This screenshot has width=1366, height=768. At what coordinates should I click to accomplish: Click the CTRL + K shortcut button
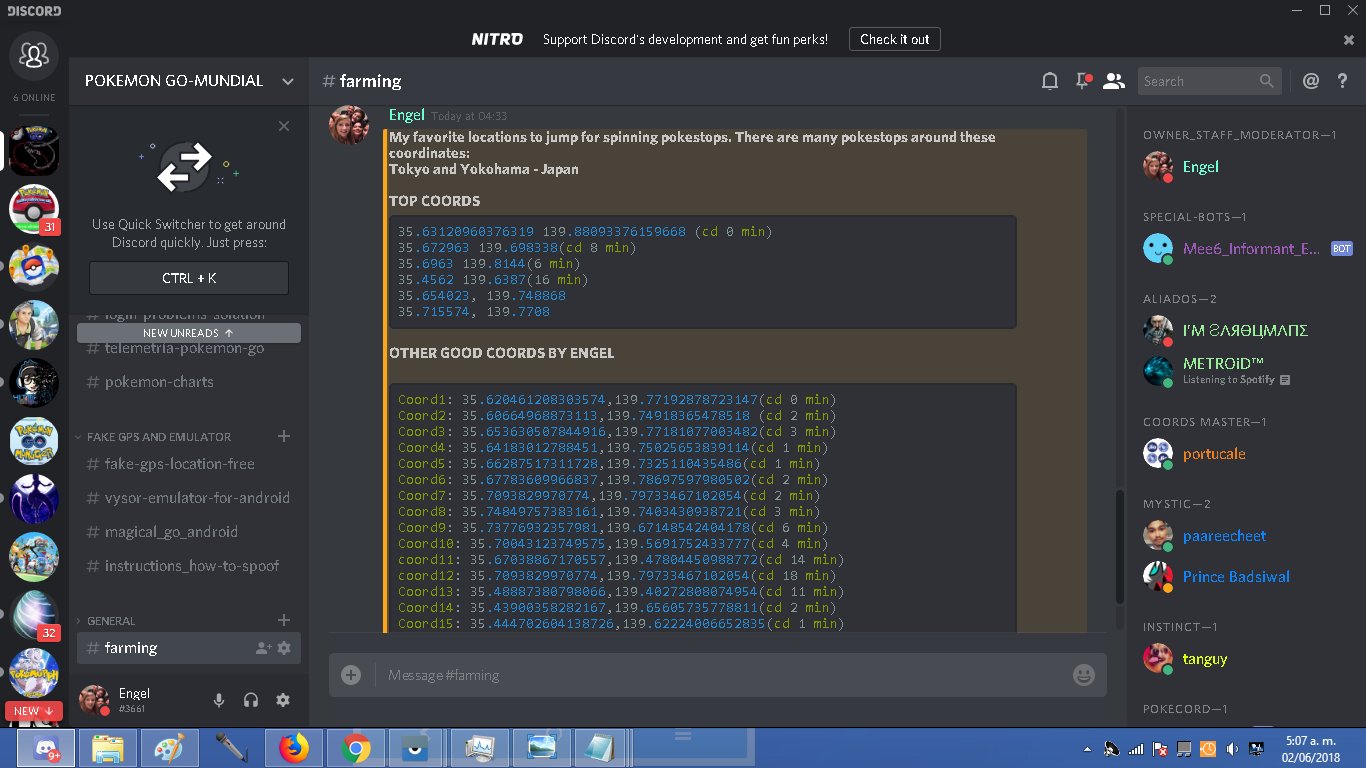tap(189, 278)
